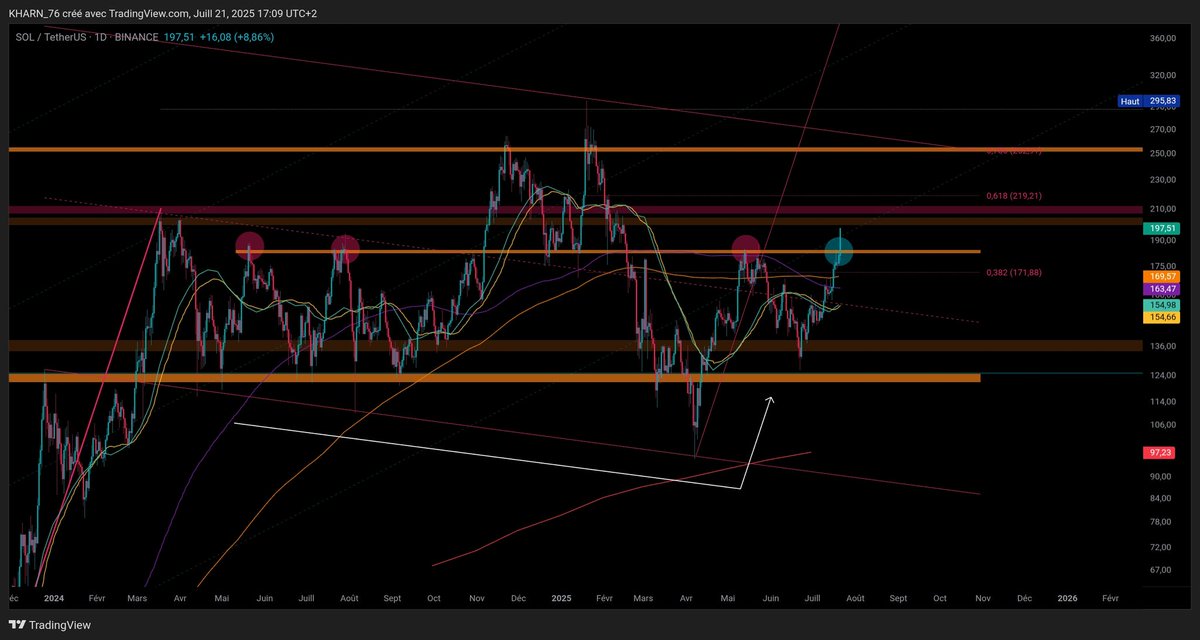1200x640 pixels.
Task: Click the 210,00 price axis label
Action: [x=1162, y=209]
